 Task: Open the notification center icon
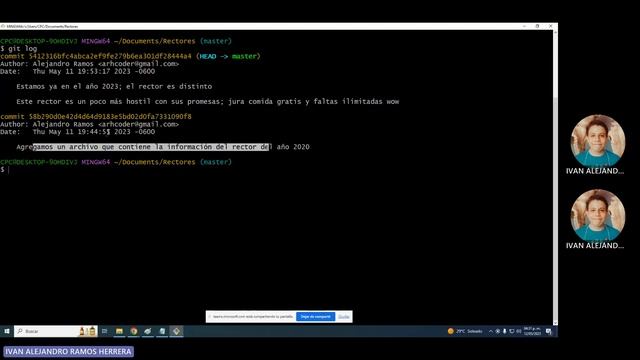(549, 331)
